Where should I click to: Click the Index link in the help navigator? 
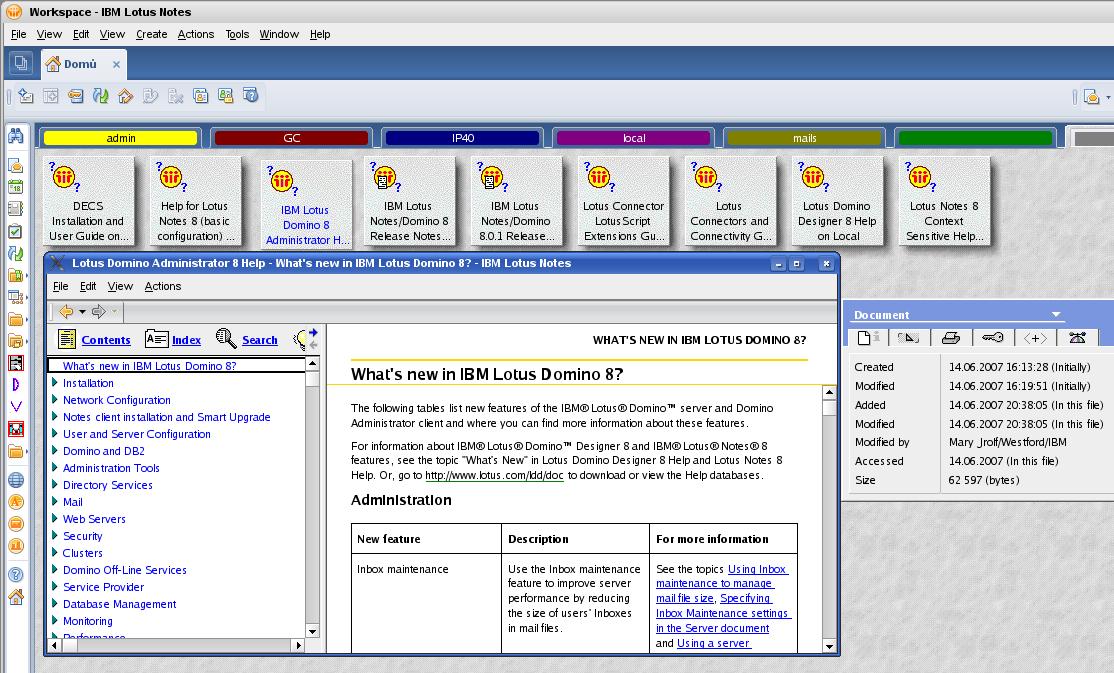(186, 340)
